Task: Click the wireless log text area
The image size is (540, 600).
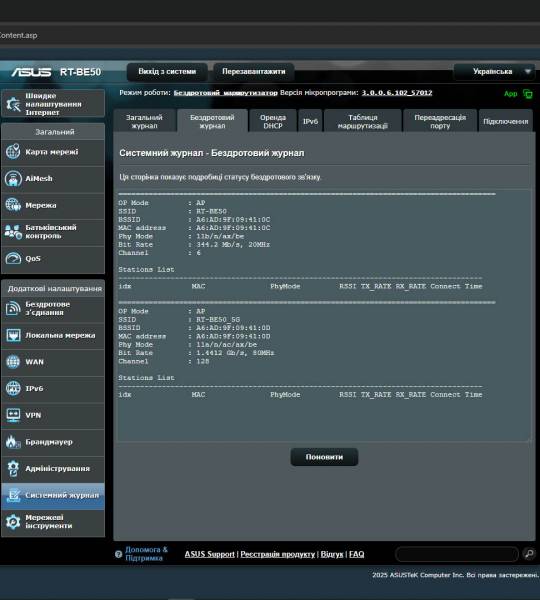Action: [324, 315]
